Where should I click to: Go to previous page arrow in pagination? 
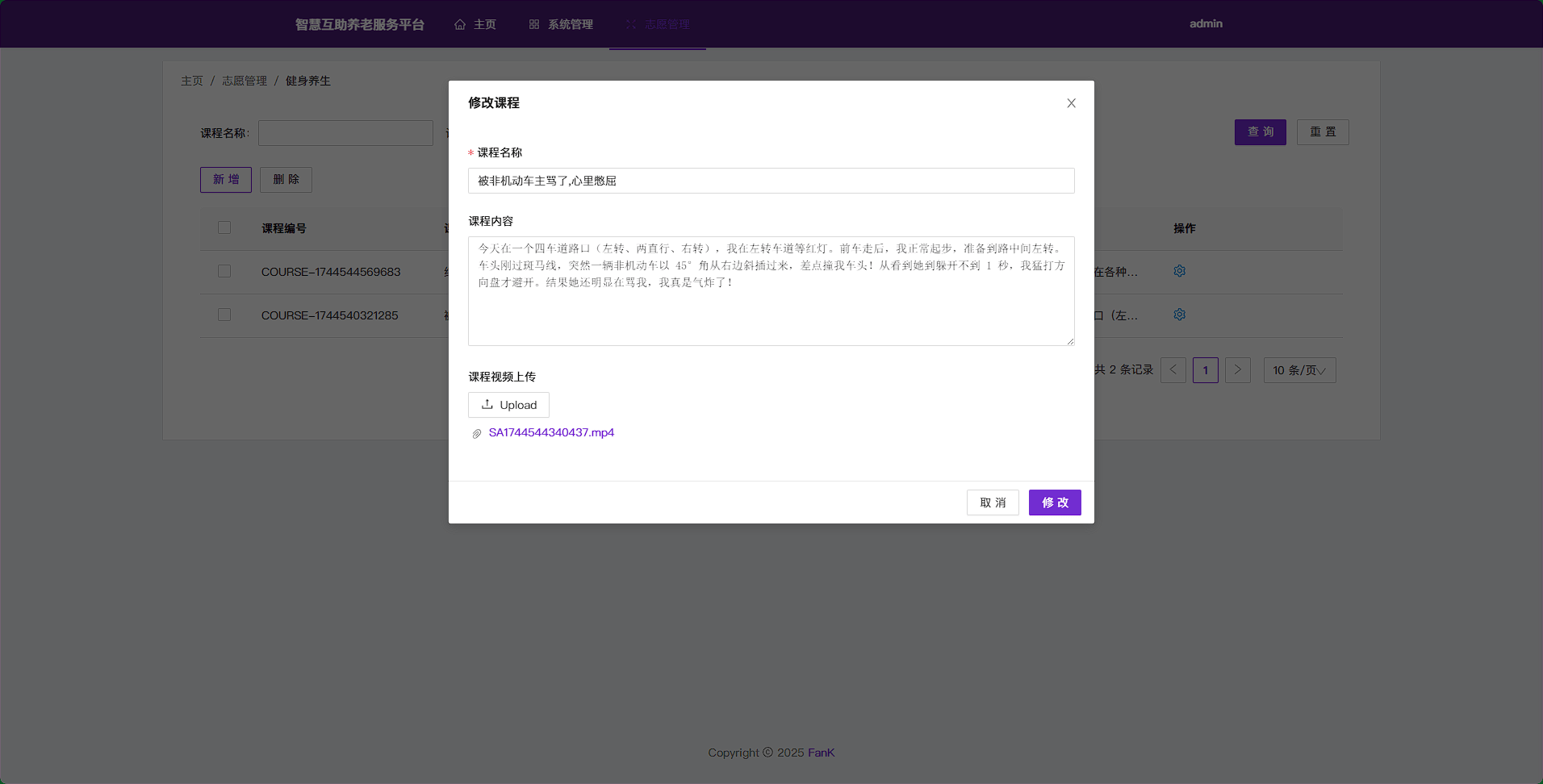coord(1173,370)
